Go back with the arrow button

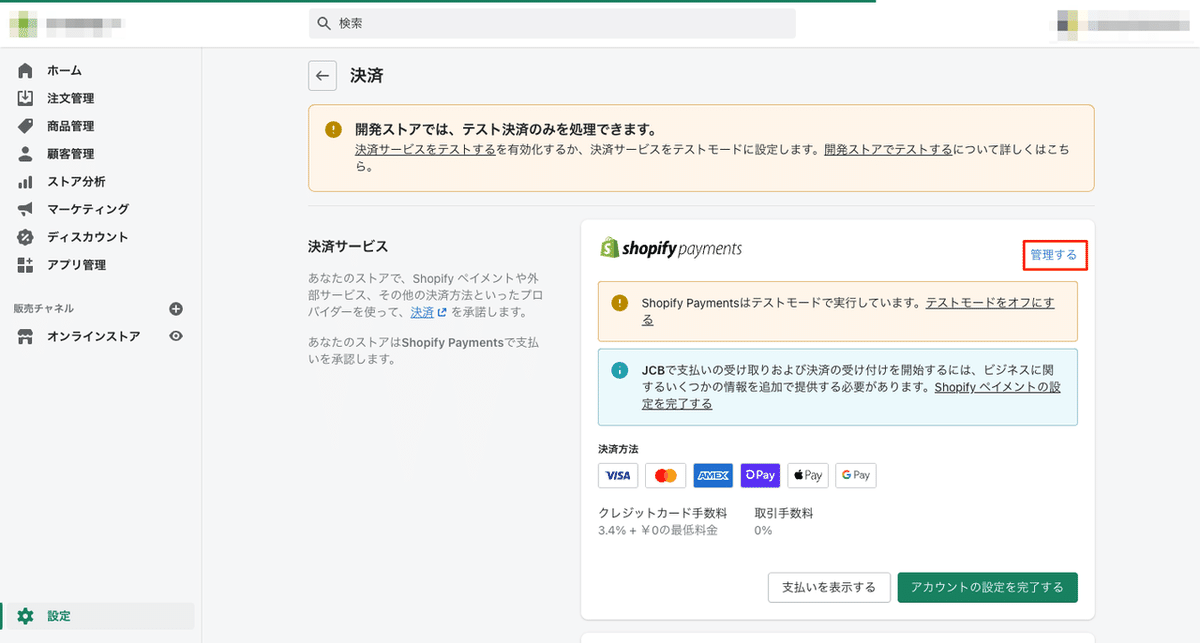(x=322, y=75)
